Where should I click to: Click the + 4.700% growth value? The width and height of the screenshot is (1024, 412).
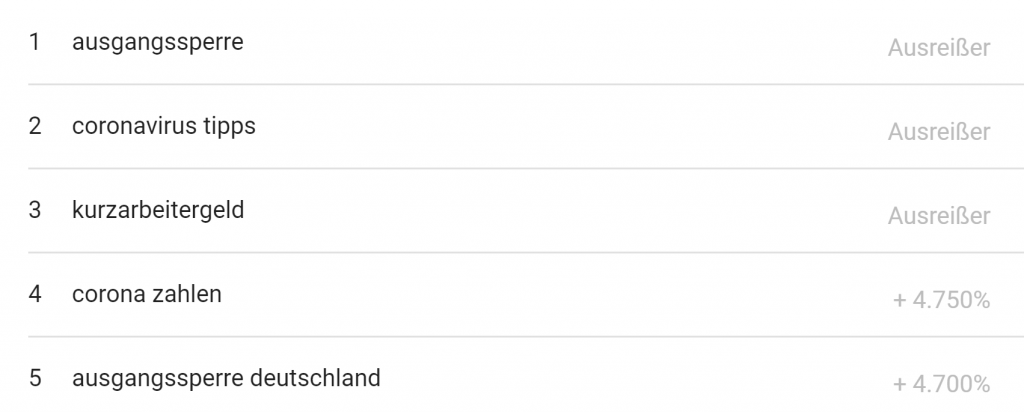click(x=941, y=384)
